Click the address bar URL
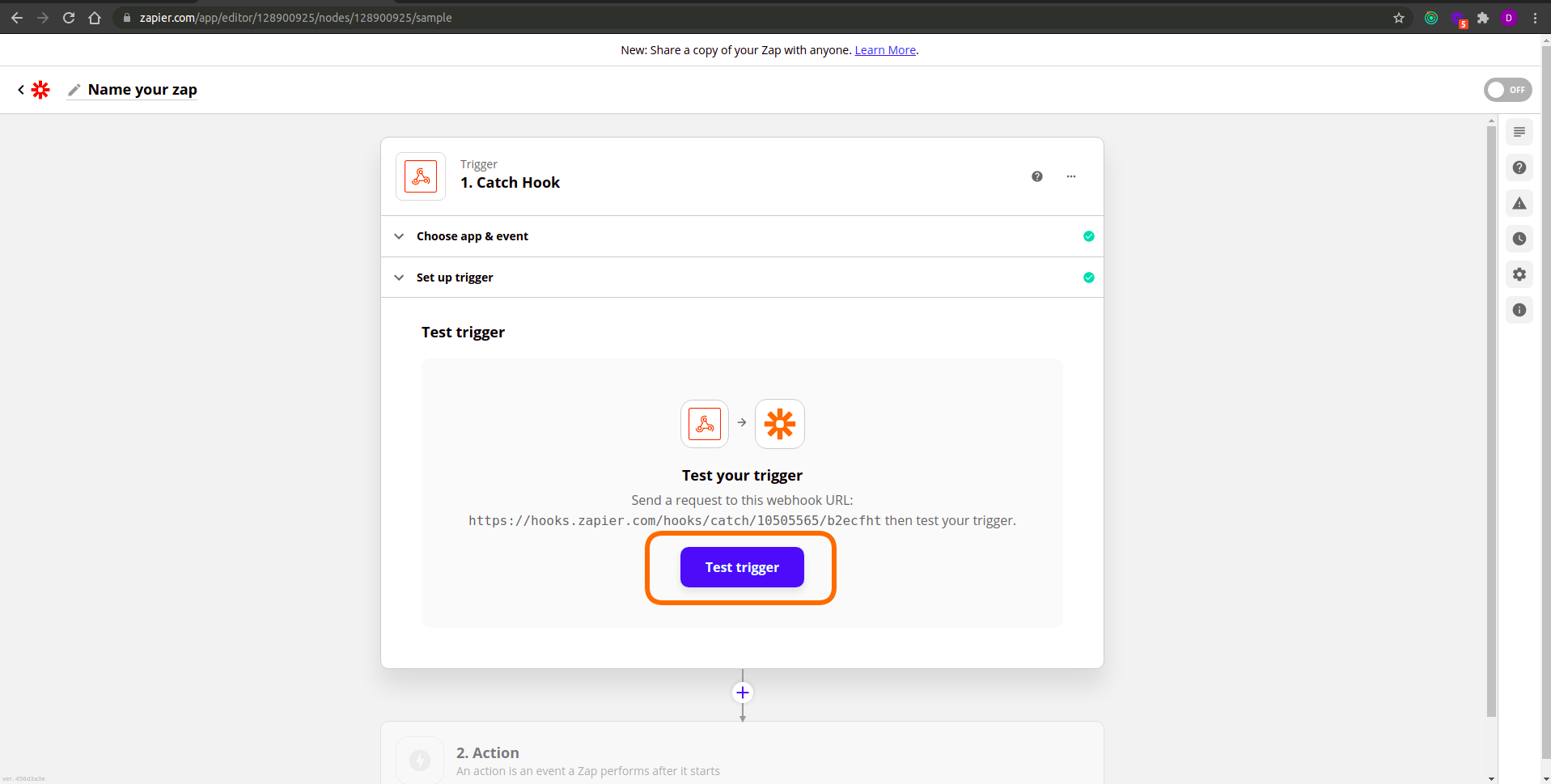Image resolution: width=1551 pixels, height=784 pixels. tap(295, 18)
